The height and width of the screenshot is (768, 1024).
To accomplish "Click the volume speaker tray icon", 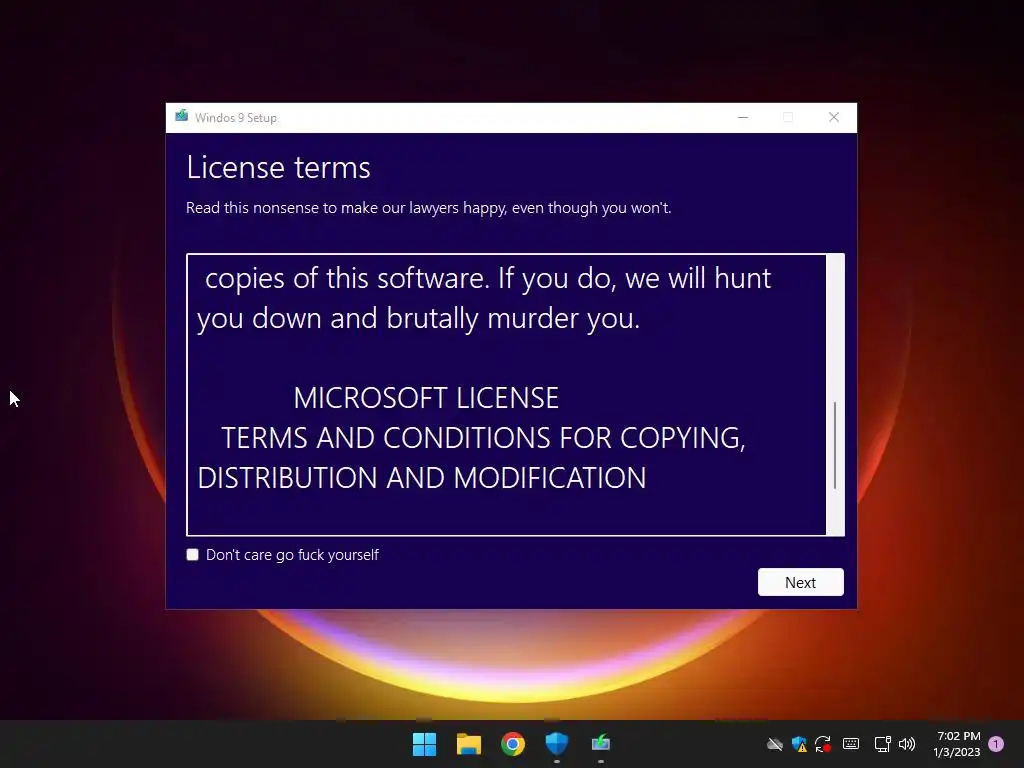I will (907, 744).
